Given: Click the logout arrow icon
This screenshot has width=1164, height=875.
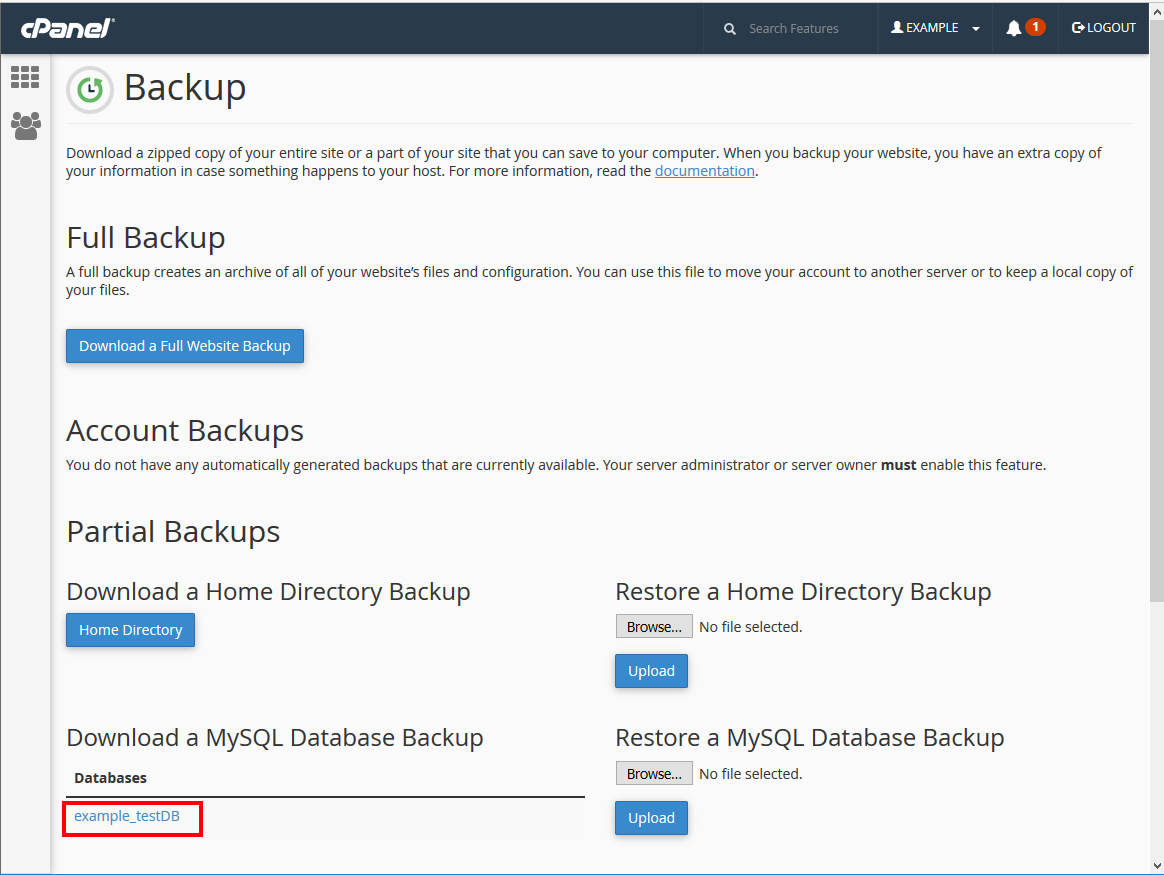Looking at the screenshot, I should (1078, 28).
